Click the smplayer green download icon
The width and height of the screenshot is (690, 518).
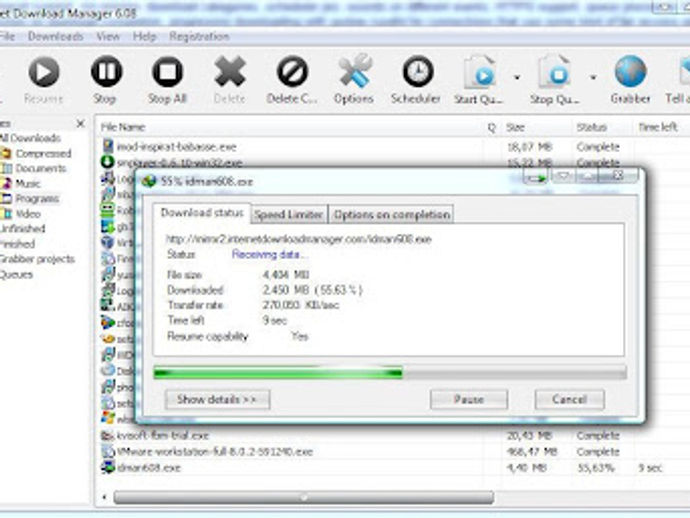108,162
